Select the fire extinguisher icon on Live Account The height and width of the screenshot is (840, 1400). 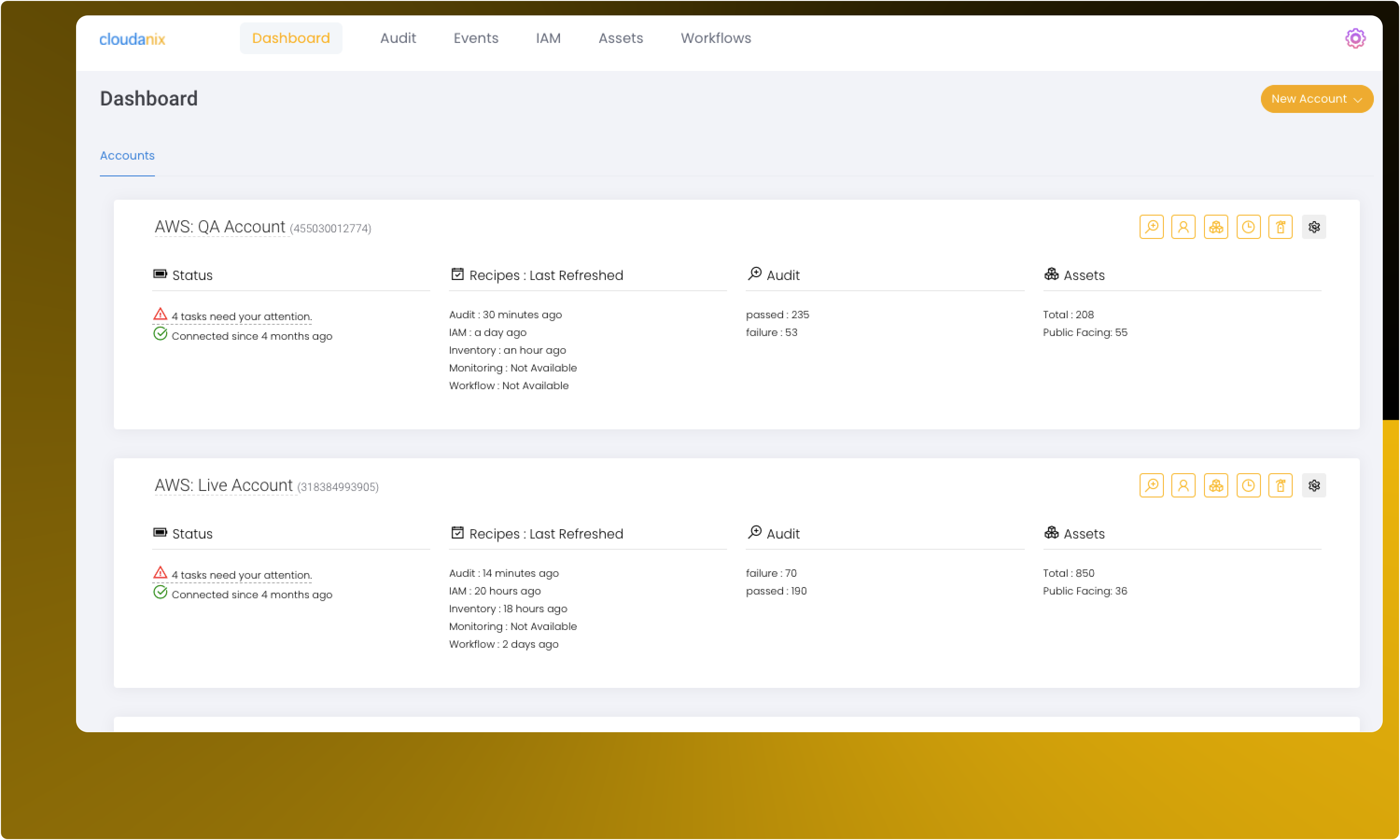coord(1281,485)
